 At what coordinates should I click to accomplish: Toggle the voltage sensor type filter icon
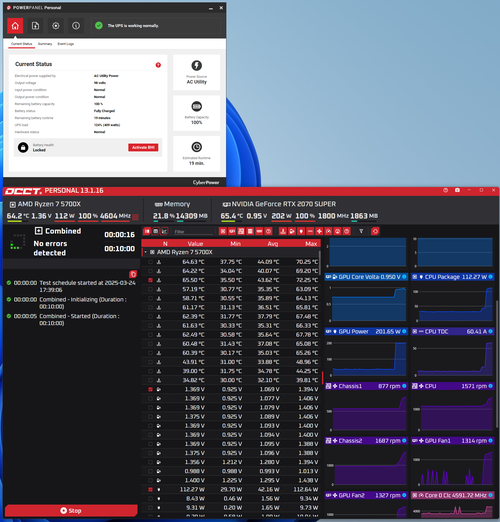[292, 231]
